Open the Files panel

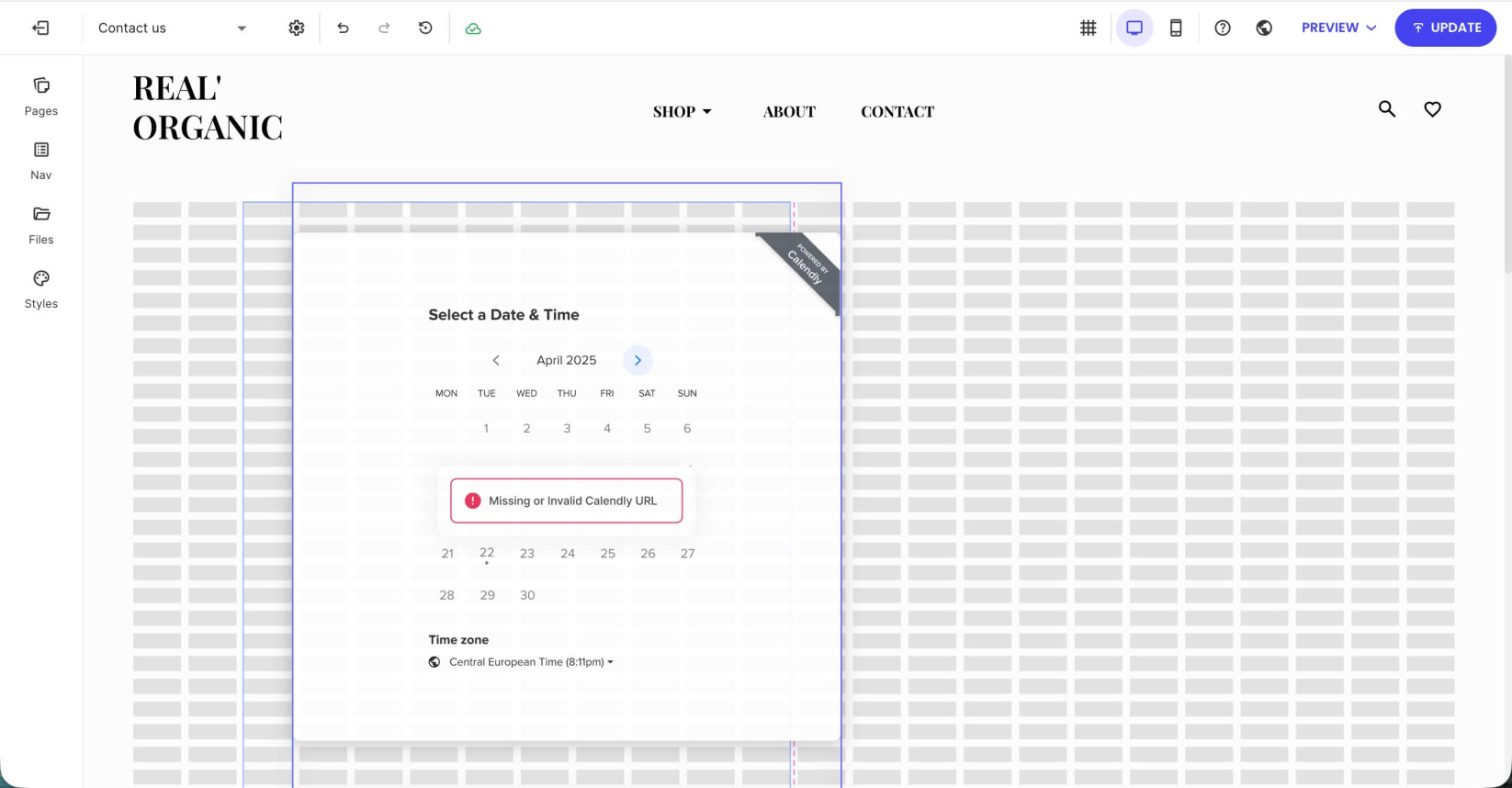point(41,225)
